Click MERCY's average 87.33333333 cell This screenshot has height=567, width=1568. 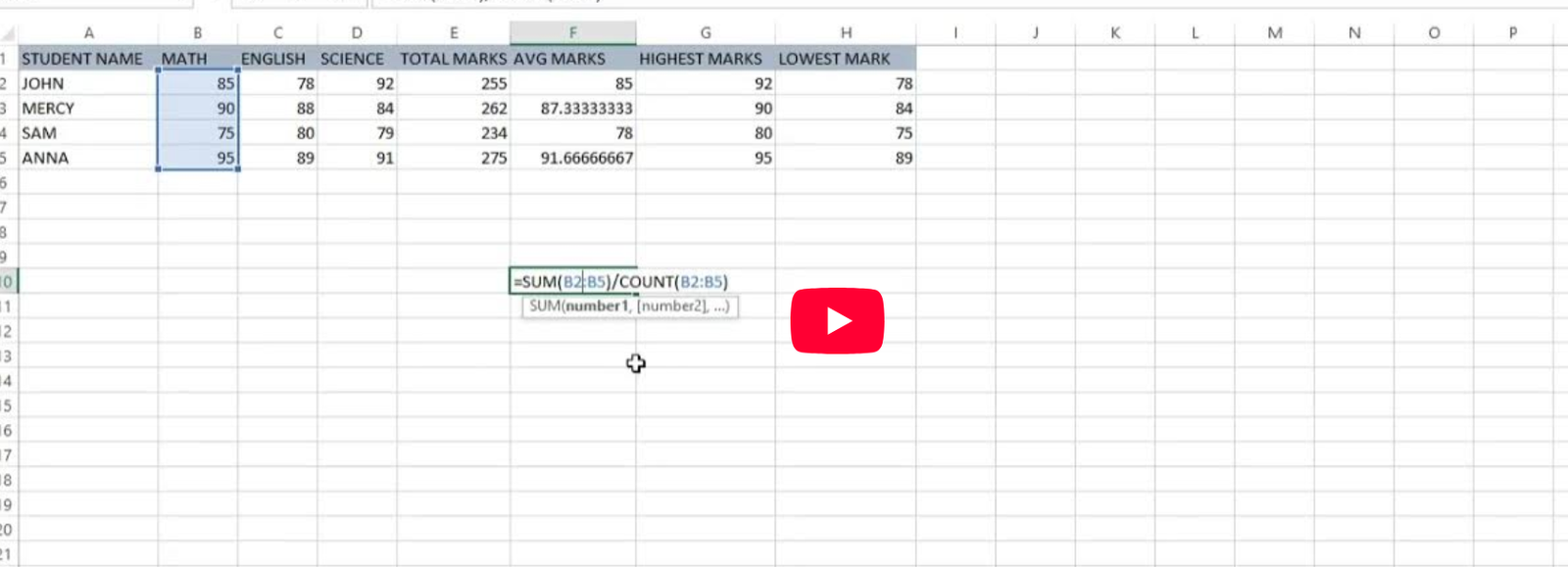(x=585, y=109)
